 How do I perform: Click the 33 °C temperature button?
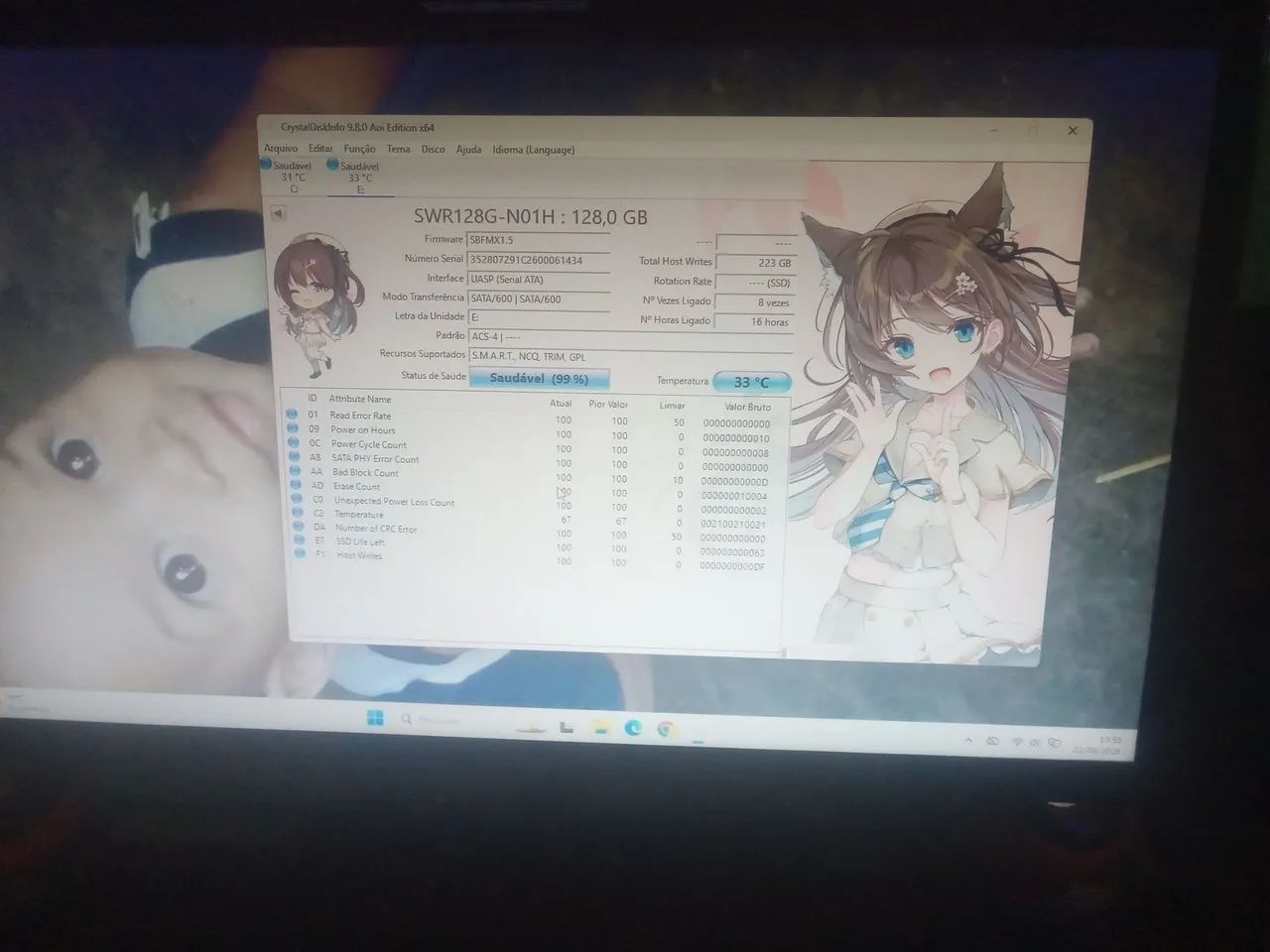tap(751, 382)
